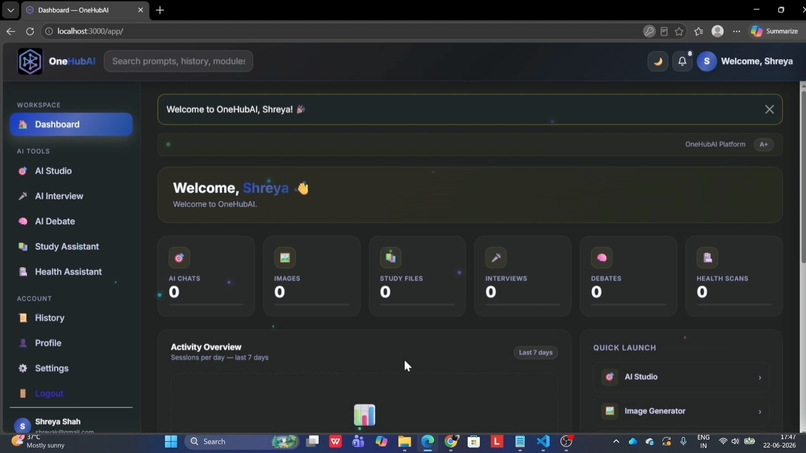Click the Last 7 days filter
Image resolution: width=806 pixels, height=453 pixels.
535,352
